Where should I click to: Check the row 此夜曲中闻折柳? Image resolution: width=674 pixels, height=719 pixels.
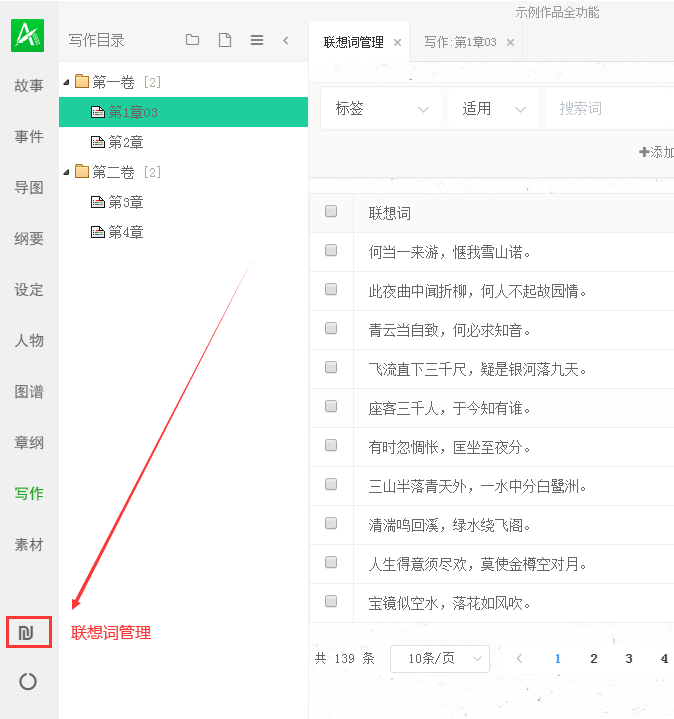click(x=331, y=289)
